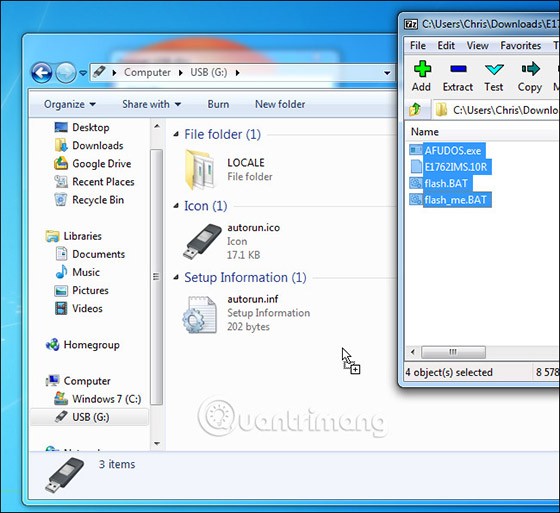
Task: Open the Organize dropdown menu
Action: click(x=70, y=104)
